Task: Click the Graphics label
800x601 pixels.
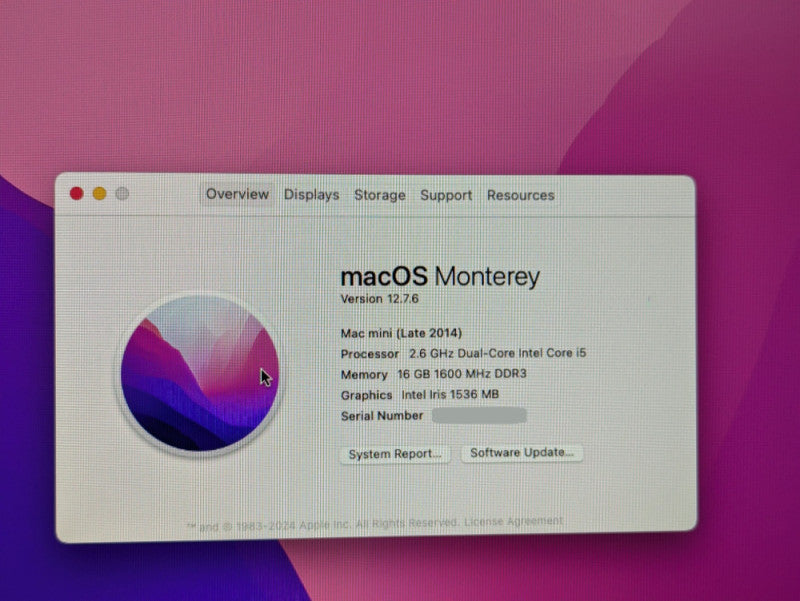Action: pyautogui.click(x=366, y=395)
